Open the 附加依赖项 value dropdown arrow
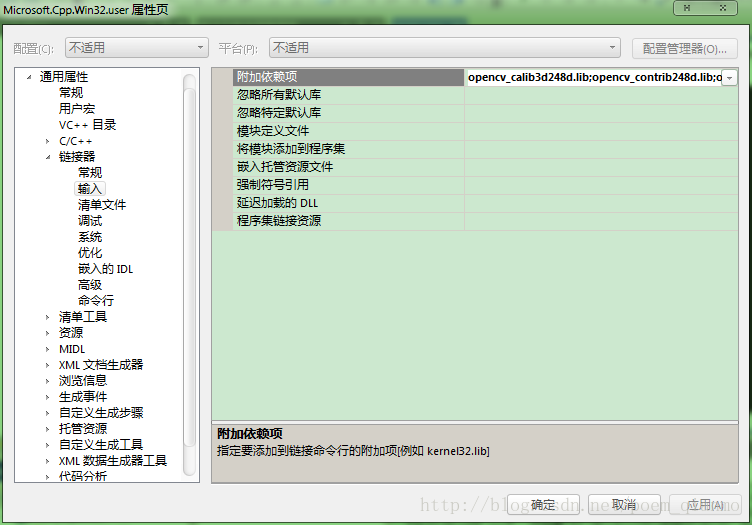Image resolution: width=752 pixels, height=525 pixels. 729,78
